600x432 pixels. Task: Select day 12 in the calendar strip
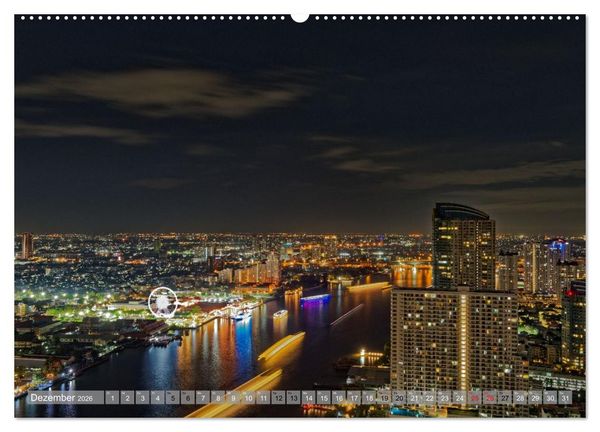tap(278, 398)
